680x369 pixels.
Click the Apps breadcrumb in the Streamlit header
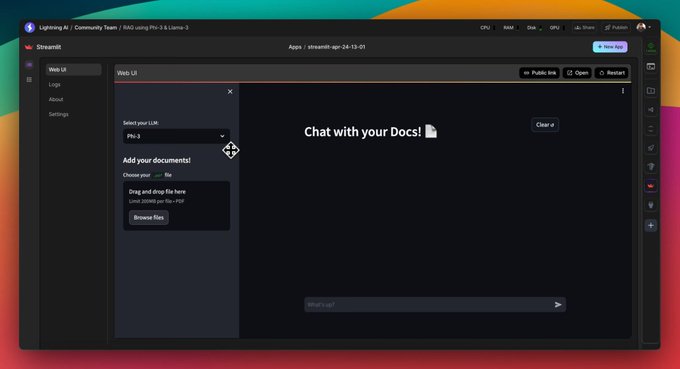pyautogui.click(x=295, y=47)
